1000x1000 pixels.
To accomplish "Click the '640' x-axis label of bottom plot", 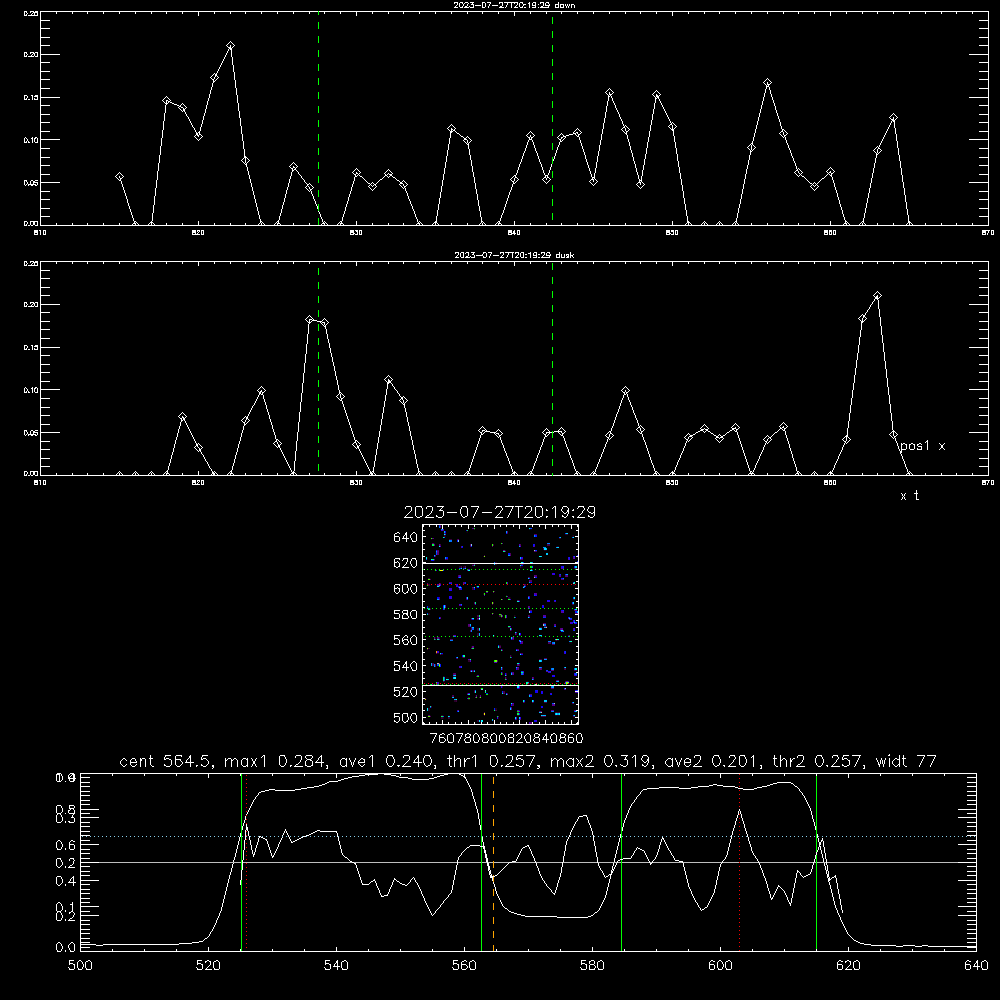I will (976, 966).
